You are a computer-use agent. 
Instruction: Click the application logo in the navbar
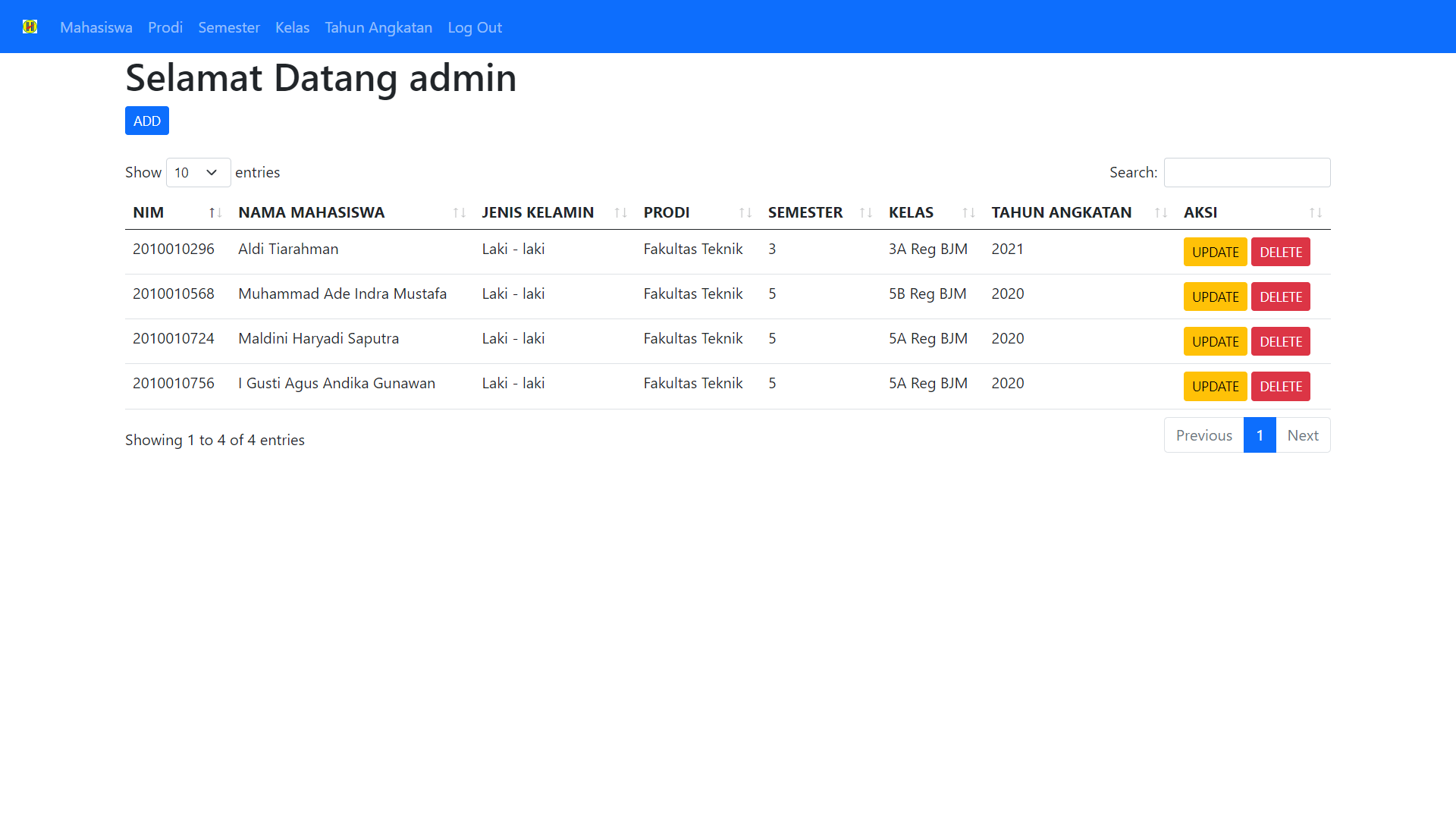pyautogui.click(x=30, y=27)
